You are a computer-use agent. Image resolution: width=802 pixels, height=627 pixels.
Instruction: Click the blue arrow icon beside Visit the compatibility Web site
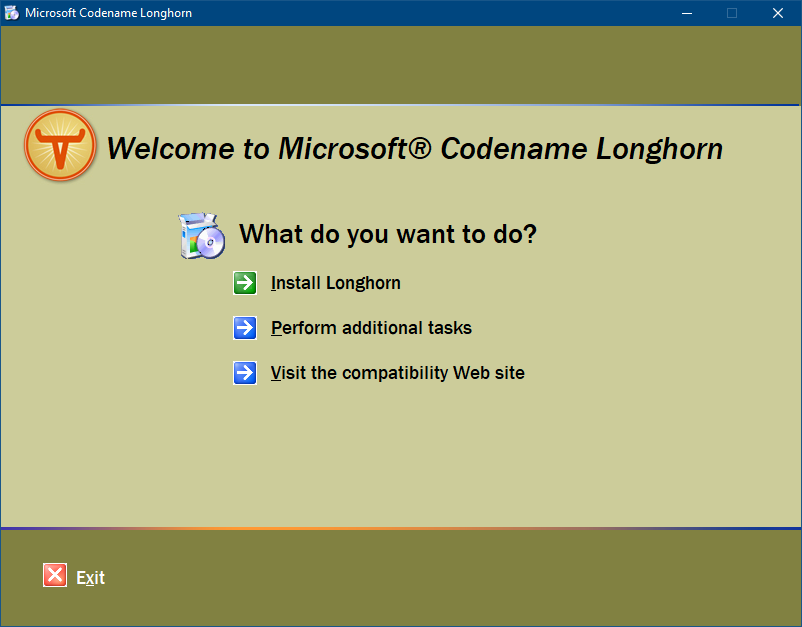point(245,373)
